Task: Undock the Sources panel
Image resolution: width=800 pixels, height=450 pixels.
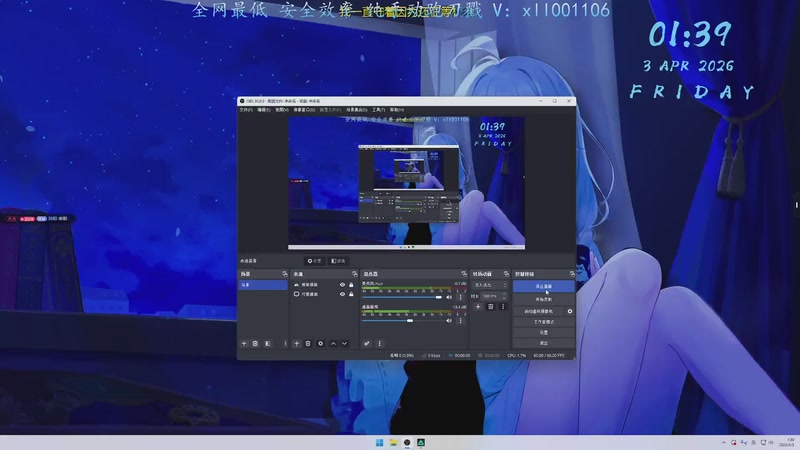Action: 355,274
